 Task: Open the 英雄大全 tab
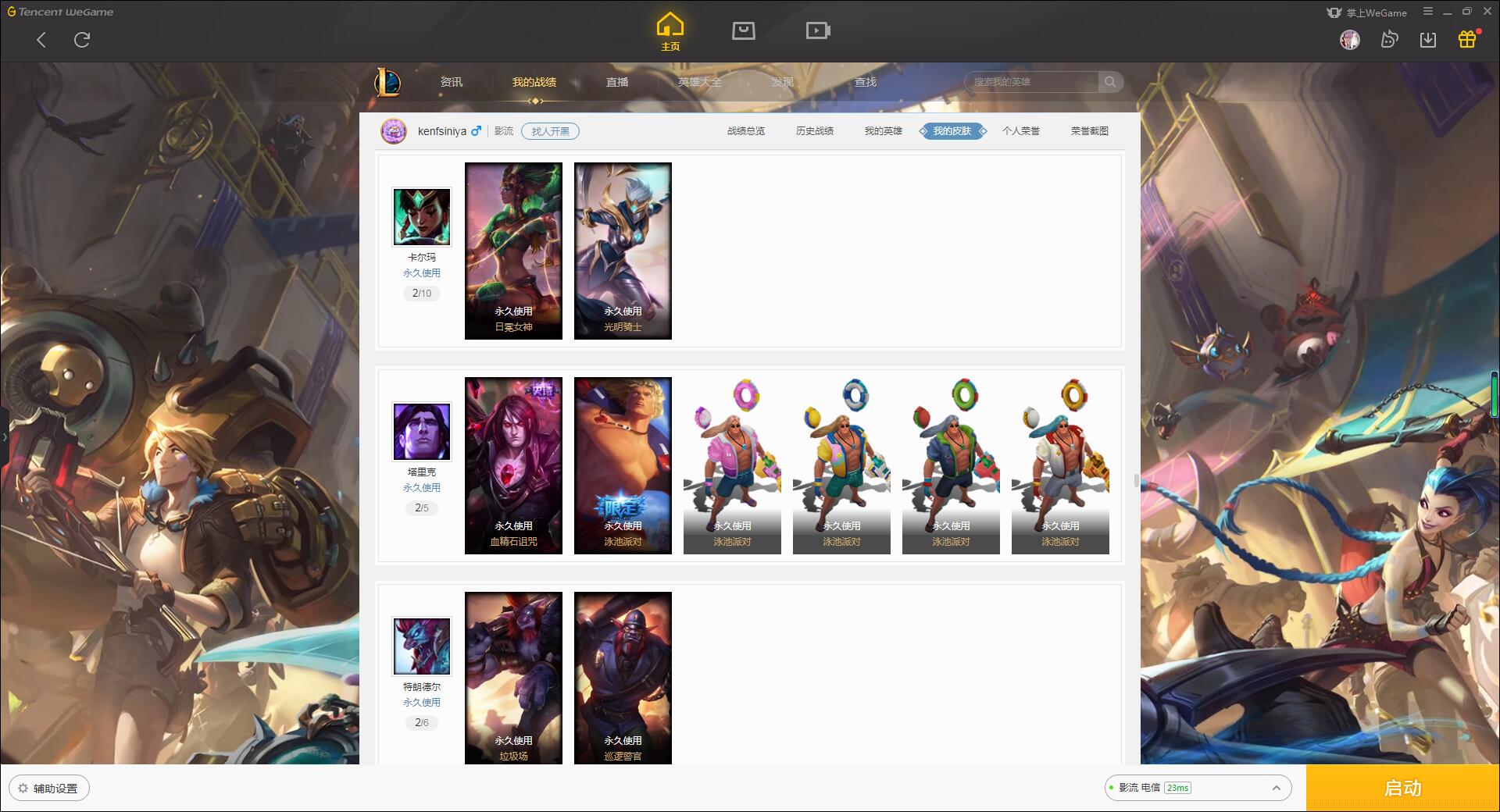pyautogui.click(x=700, y=82)
